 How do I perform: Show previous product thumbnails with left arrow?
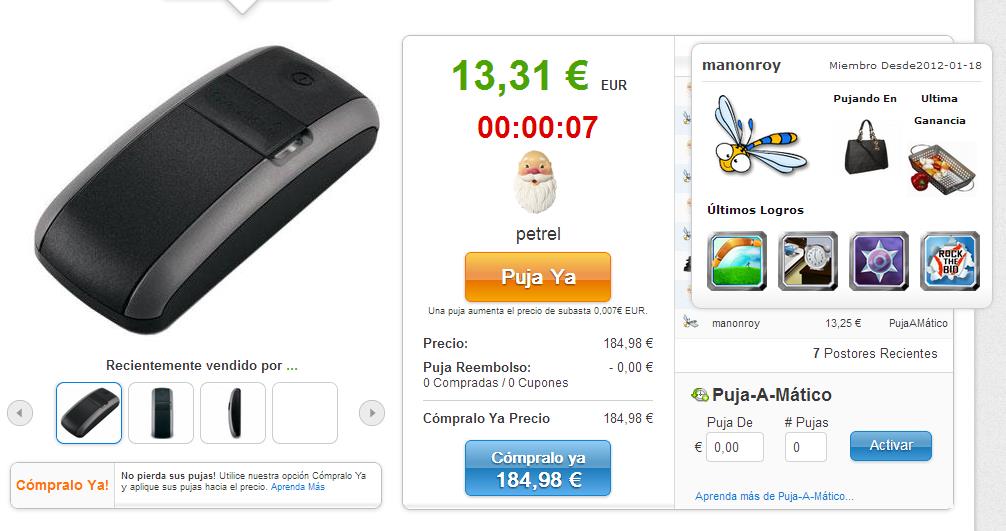(20, 413)
